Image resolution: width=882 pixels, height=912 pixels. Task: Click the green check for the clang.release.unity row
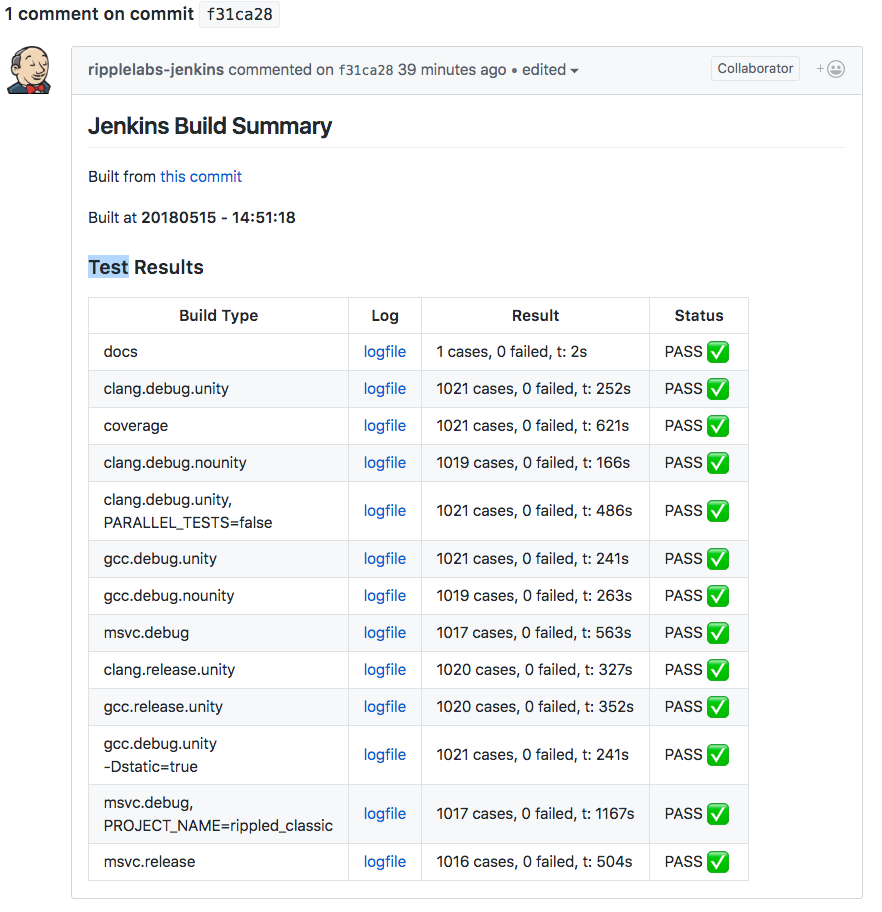(x=718, y=669)
